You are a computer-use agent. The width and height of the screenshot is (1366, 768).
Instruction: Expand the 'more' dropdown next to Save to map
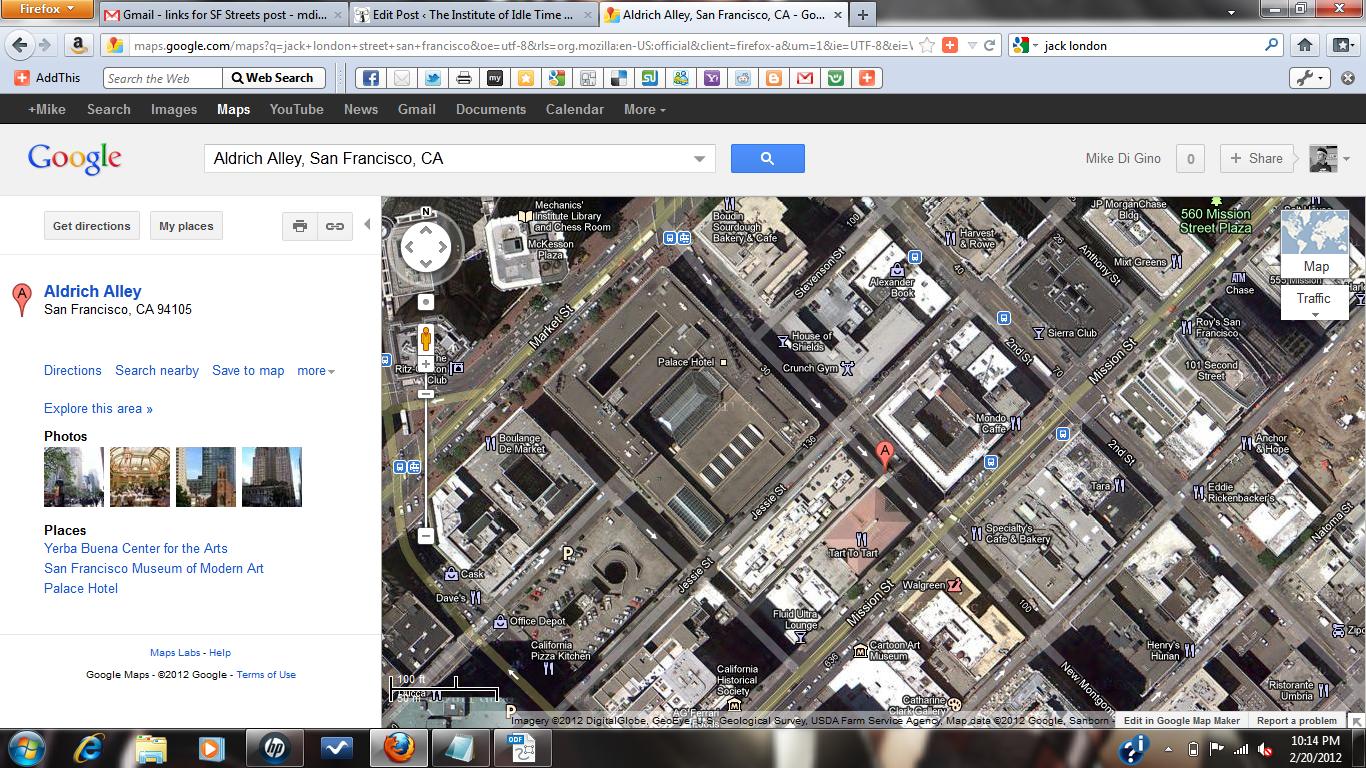(315, 371)
